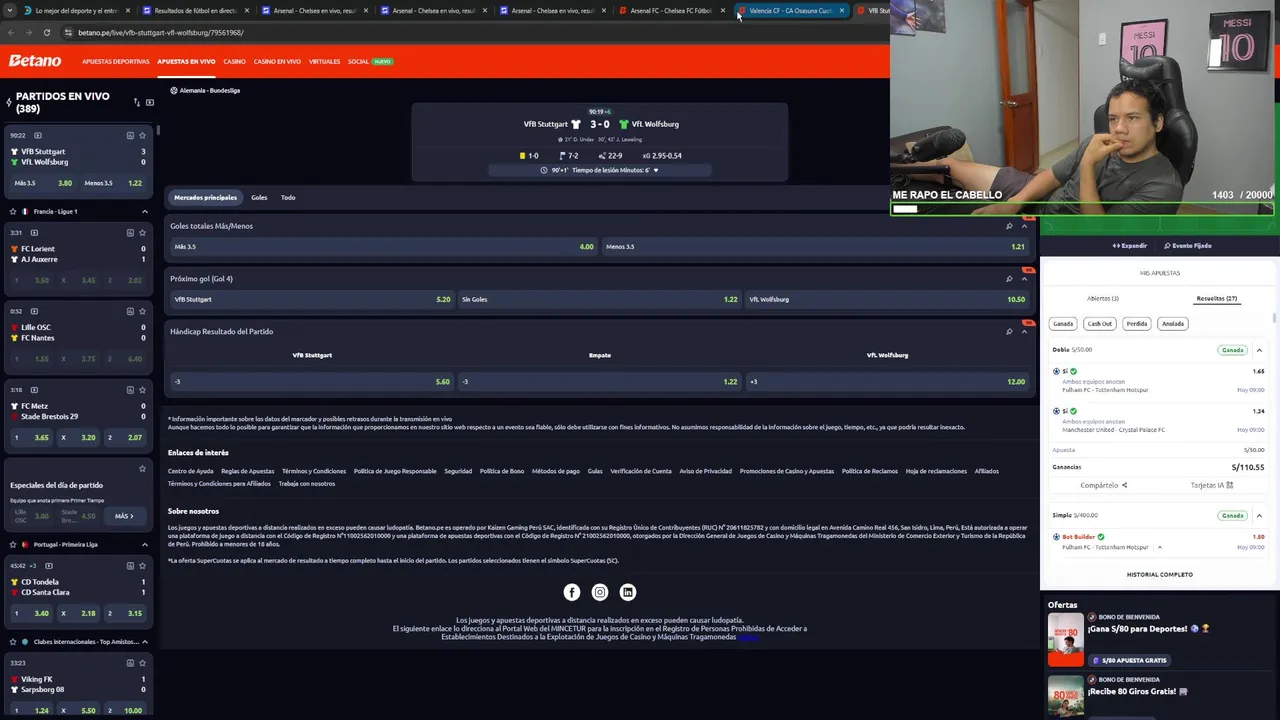Click the injury time clock icon

[x=544, y=170]
